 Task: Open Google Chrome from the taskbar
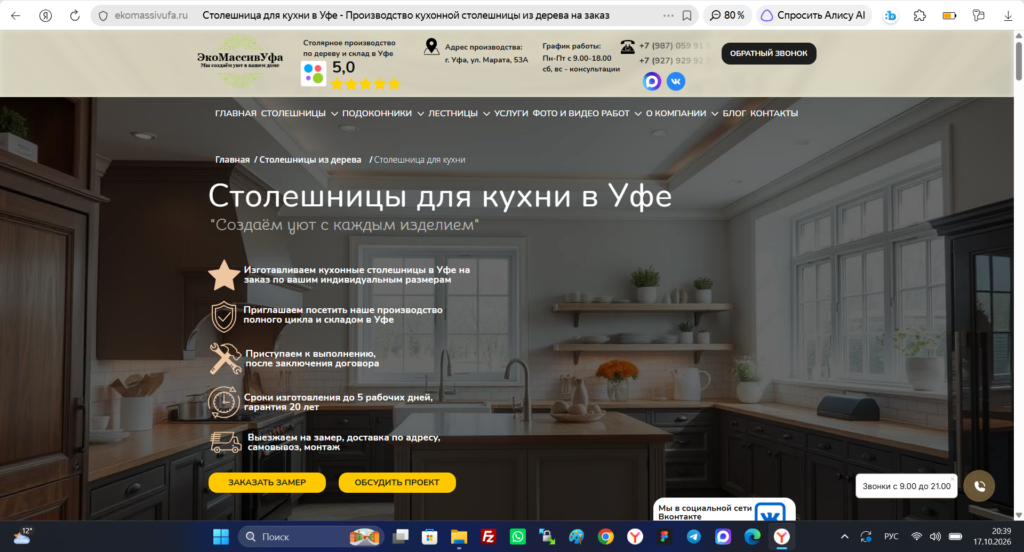coord(605,537)
